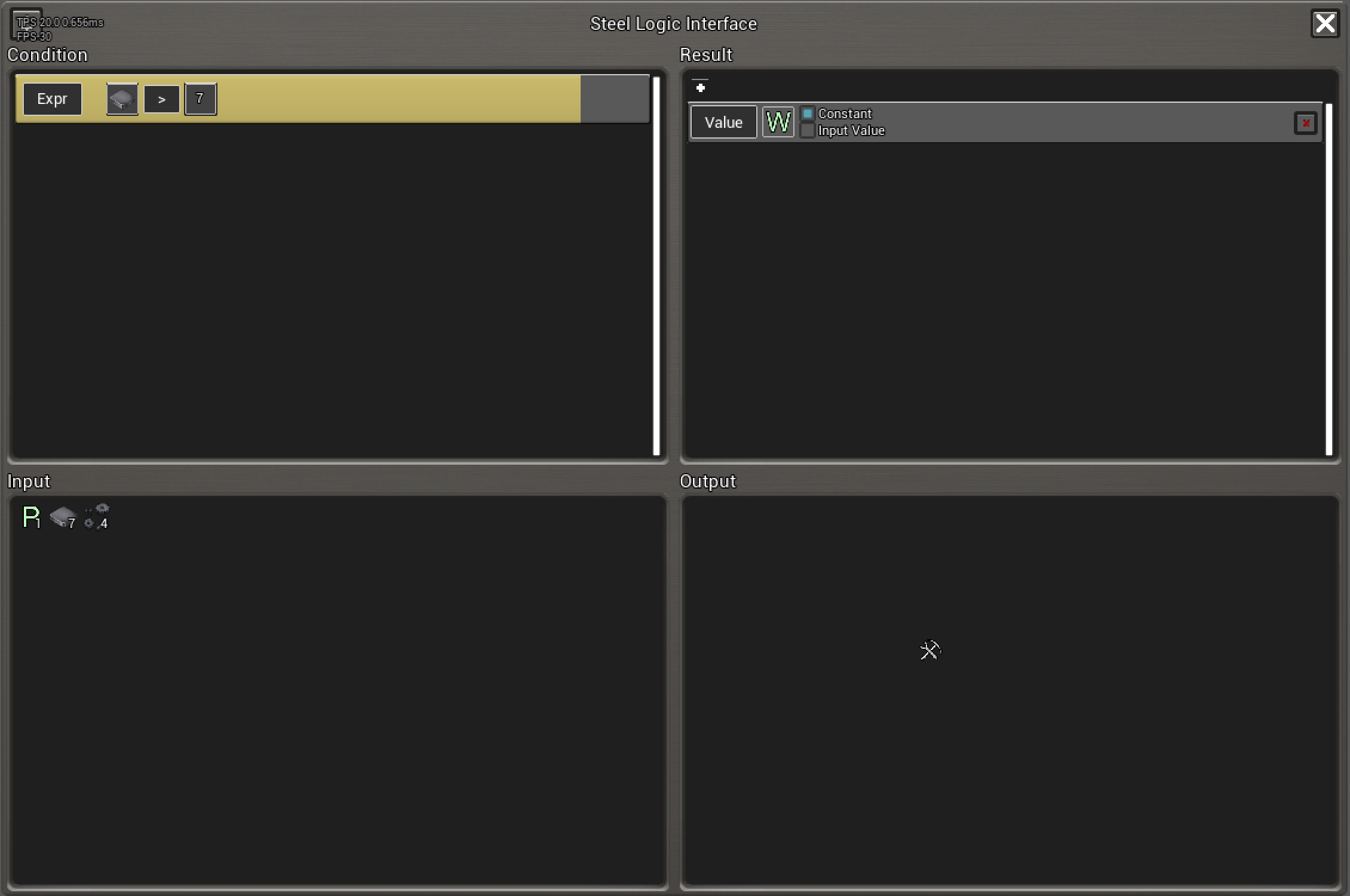
Task: Click the Condition panel scrollbar
Action: [656, 266]
